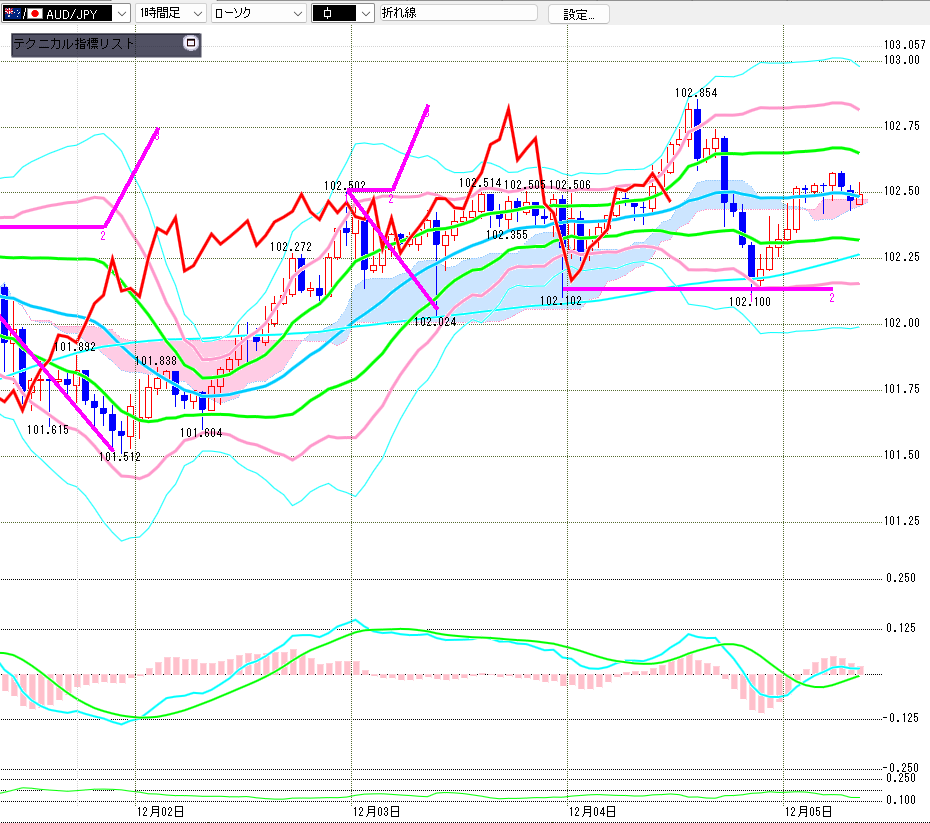Click the 102.100 price label near support line
This screenshot has height=823, width=930.
(749, 300)
